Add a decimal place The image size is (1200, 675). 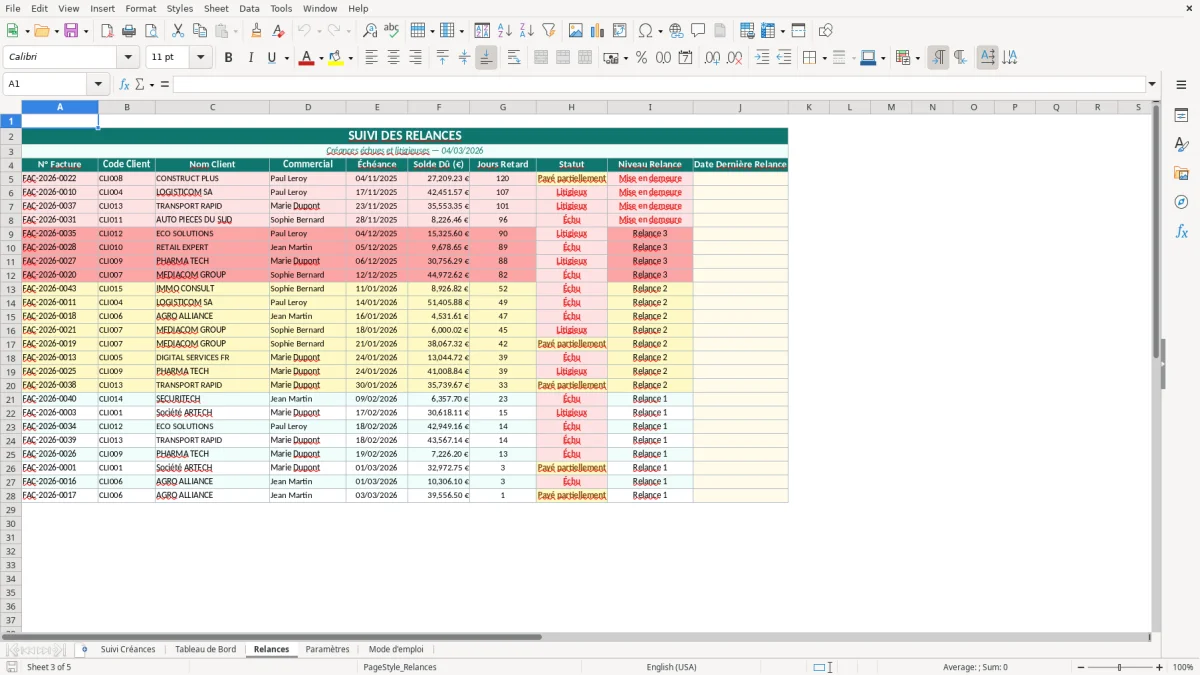pos(712,58)
